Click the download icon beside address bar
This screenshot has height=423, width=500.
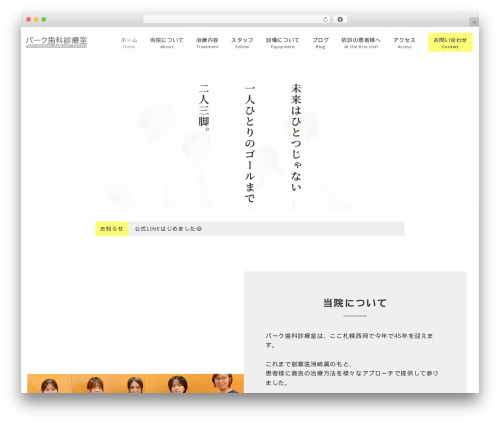coord(340,19)
